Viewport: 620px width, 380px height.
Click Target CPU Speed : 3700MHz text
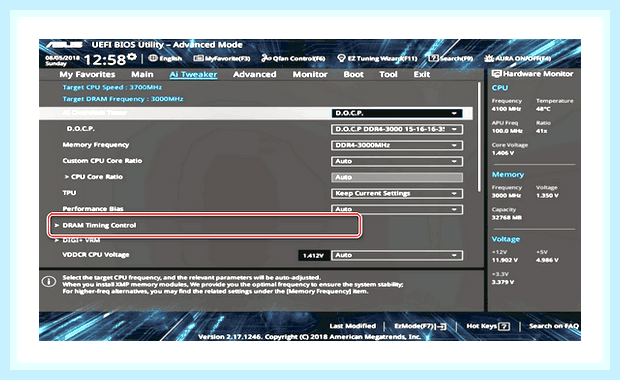point(112,87)
